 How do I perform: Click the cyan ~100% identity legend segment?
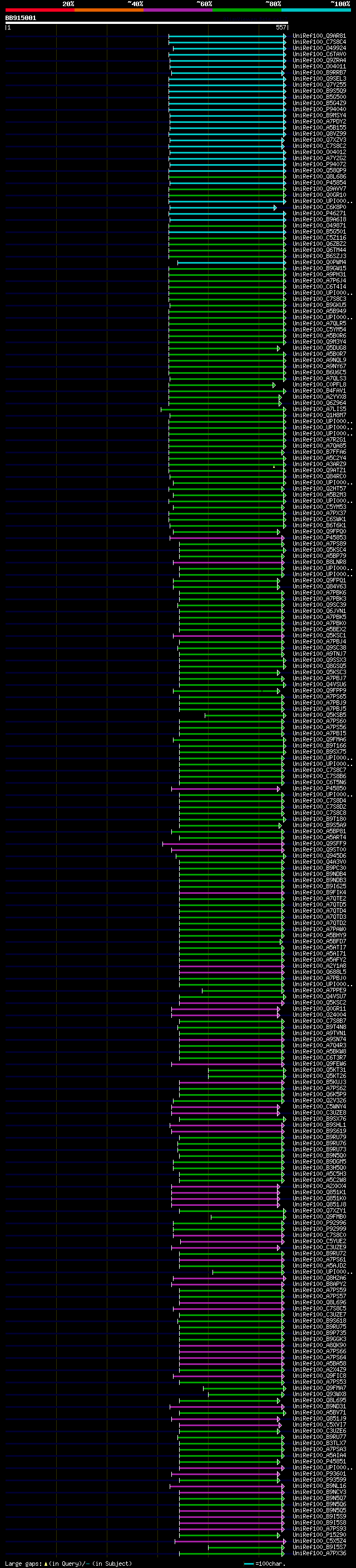tap(316, 10)
